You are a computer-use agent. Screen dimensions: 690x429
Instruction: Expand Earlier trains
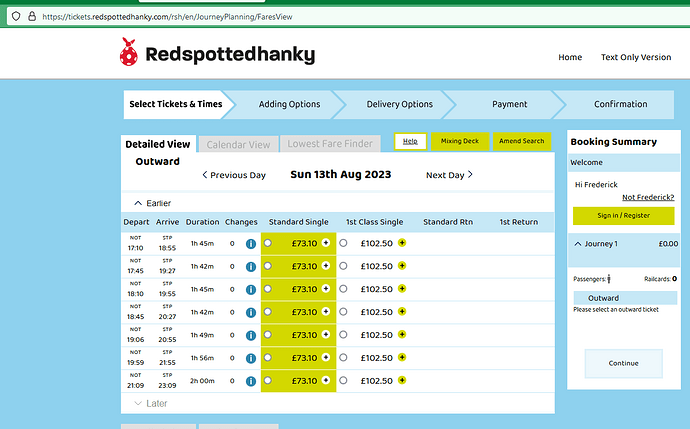point(152,203)
